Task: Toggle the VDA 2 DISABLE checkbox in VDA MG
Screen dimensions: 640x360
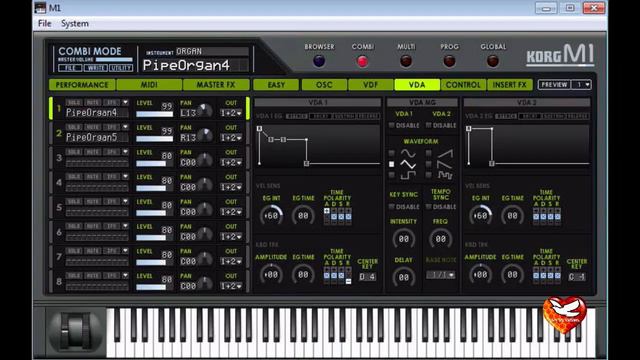Action: pyautogui.click(x=428, y=125)
